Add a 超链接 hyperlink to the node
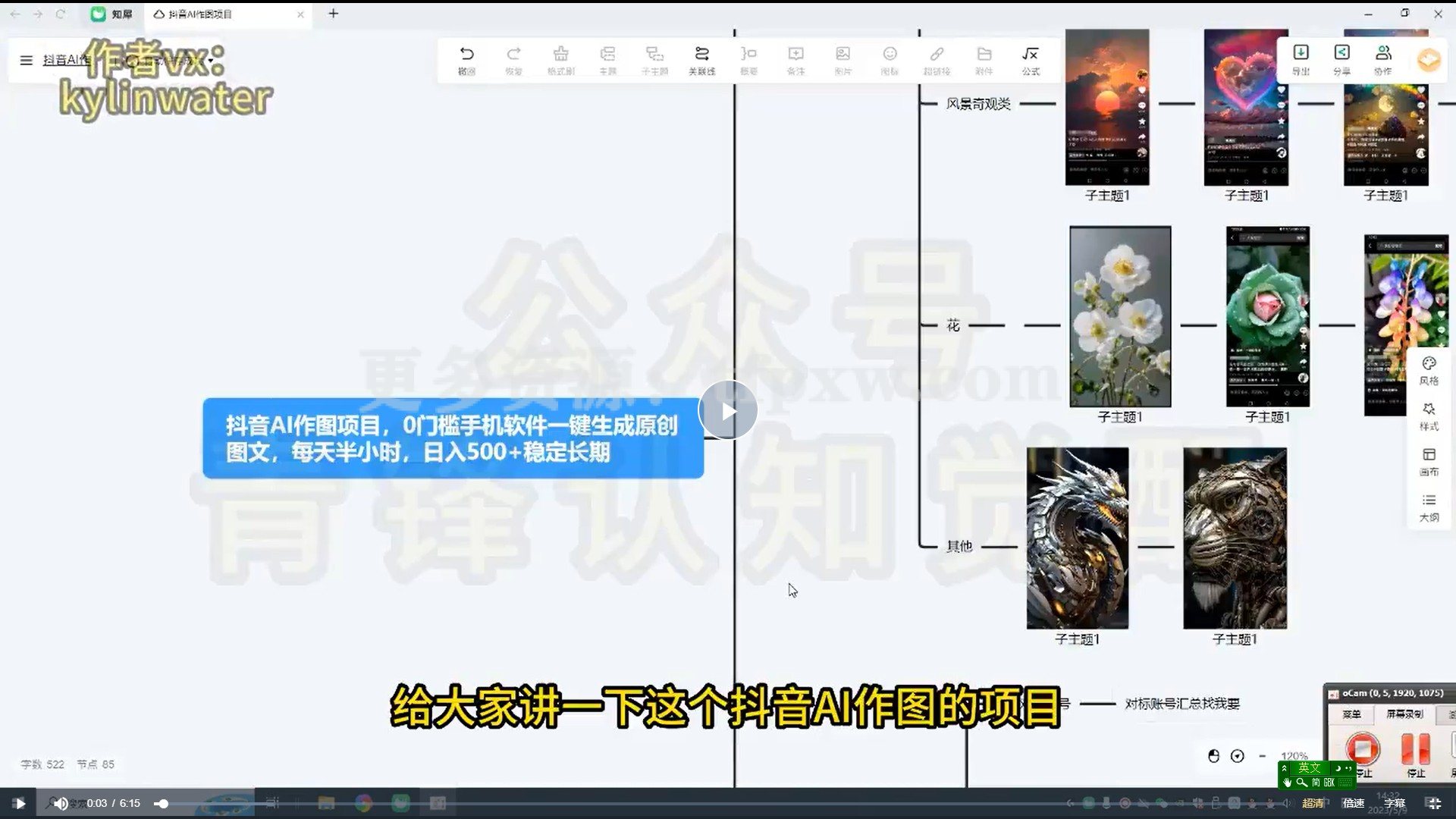The image size is (1456, 819). [937, 59]
